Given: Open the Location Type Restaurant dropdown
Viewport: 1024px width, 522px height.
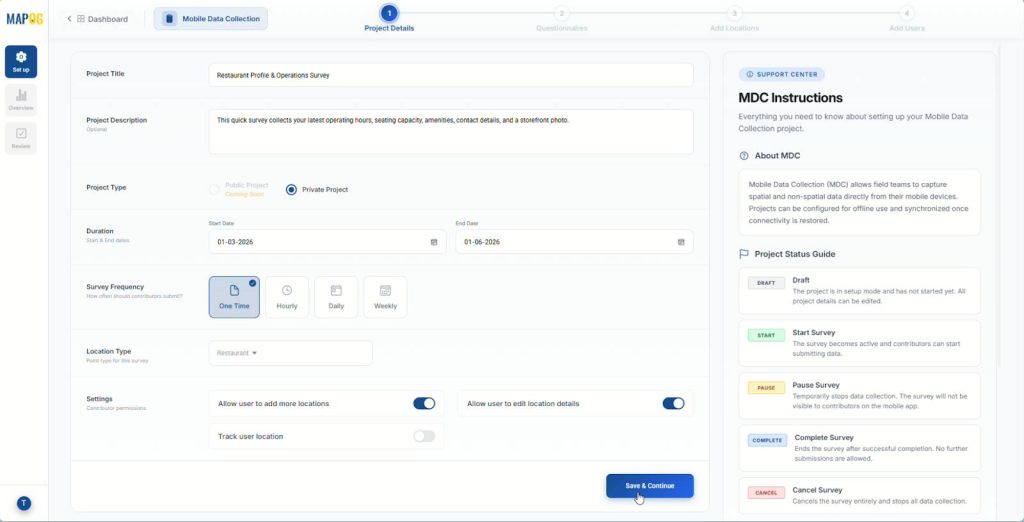Looking at the screenshot, I should click(x=290, y=353).
